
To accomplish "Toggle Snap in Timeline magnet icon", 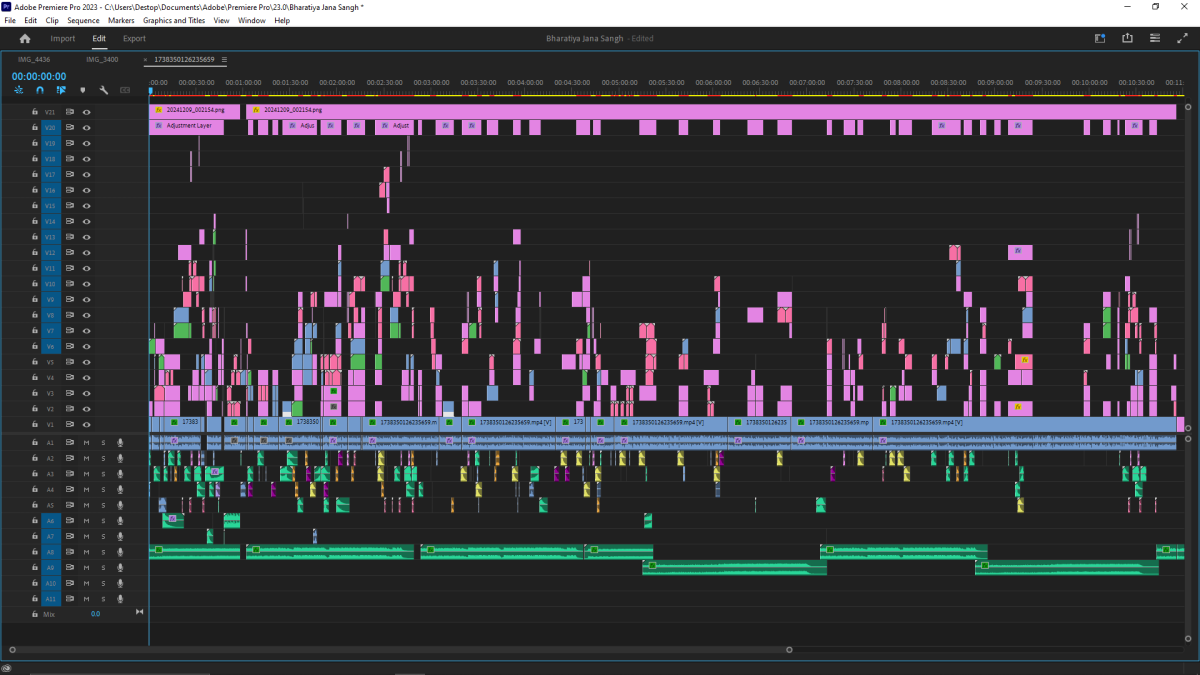I will pos(40,90).
